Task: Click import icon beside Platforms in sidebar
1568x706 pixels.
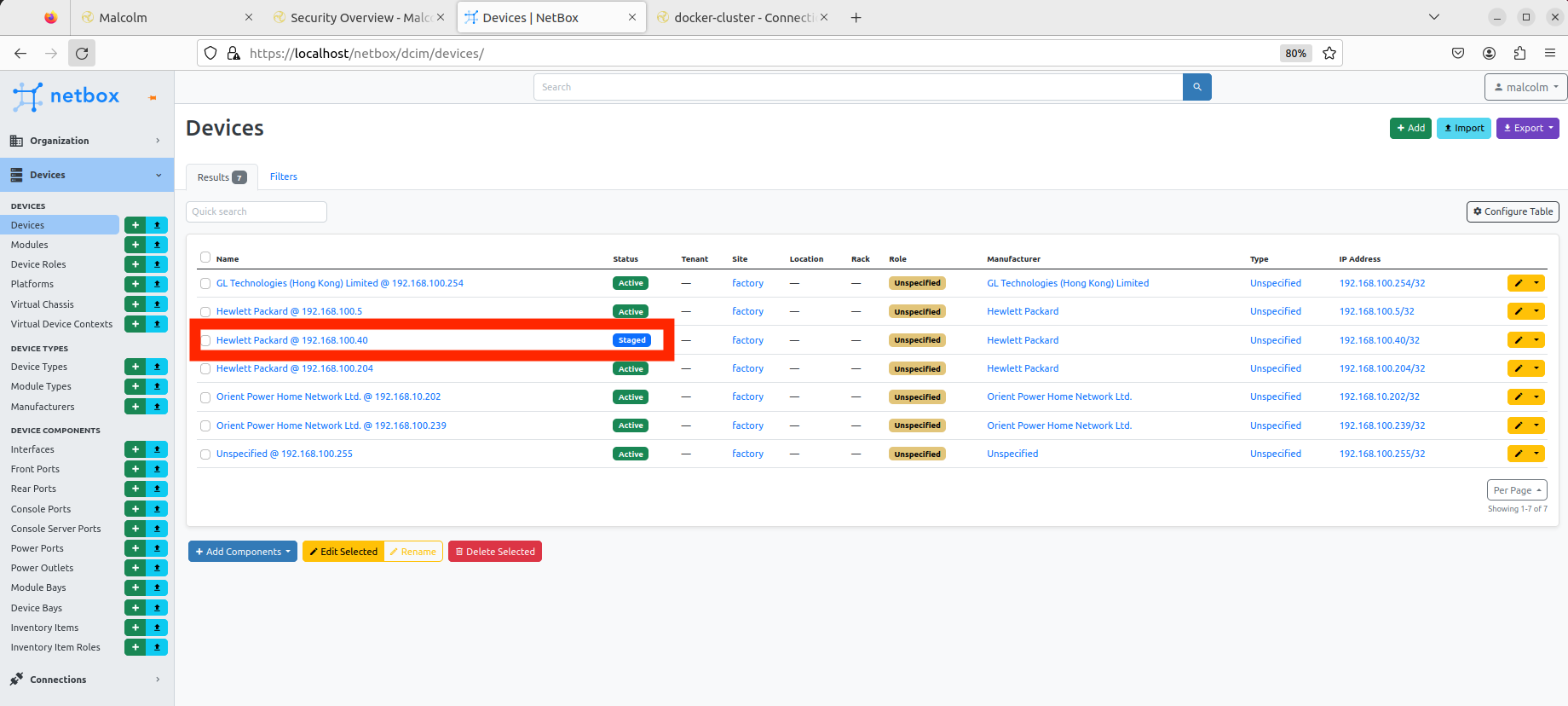Action: (x=157, y=284)
